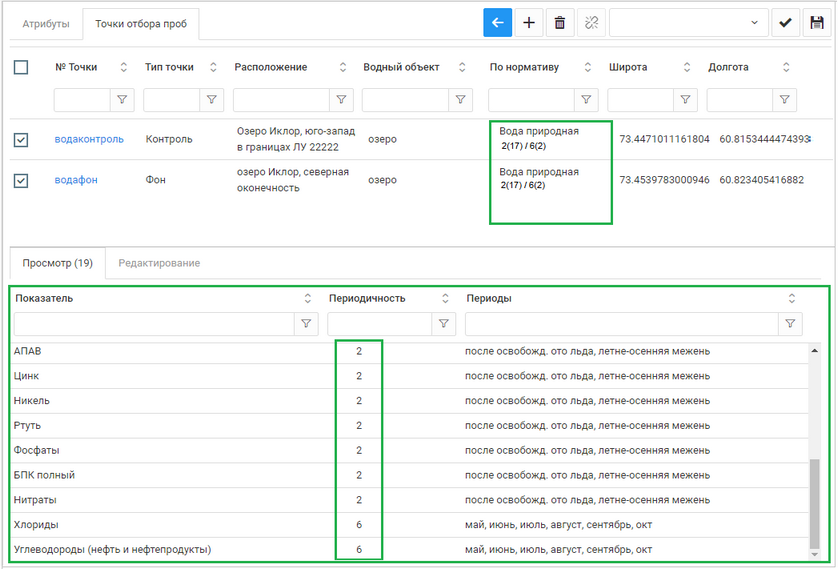Open filter icon for Показатель column
This screenshot has width=838, height=569.
(x=306, y=324)
